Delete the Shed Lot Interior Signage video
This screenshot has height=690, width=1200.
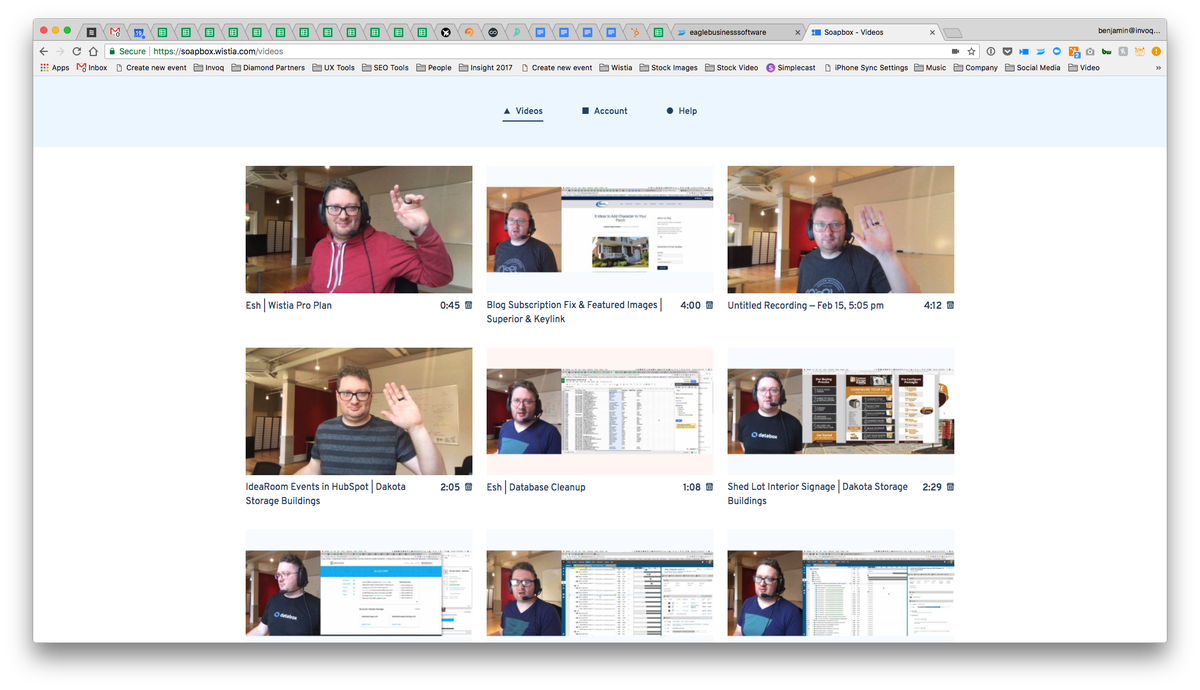(950, 487)
